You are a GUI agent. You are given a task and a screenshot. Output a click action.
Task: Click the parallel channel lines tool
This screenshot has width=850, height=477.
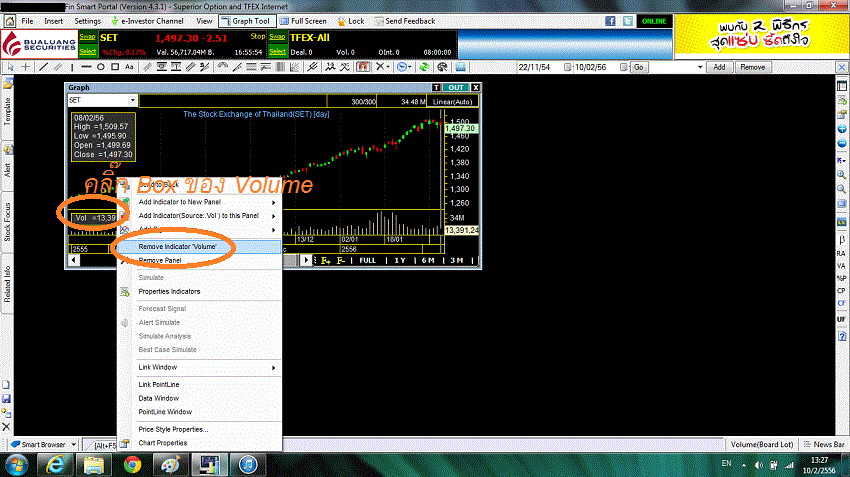pos(57,67)
